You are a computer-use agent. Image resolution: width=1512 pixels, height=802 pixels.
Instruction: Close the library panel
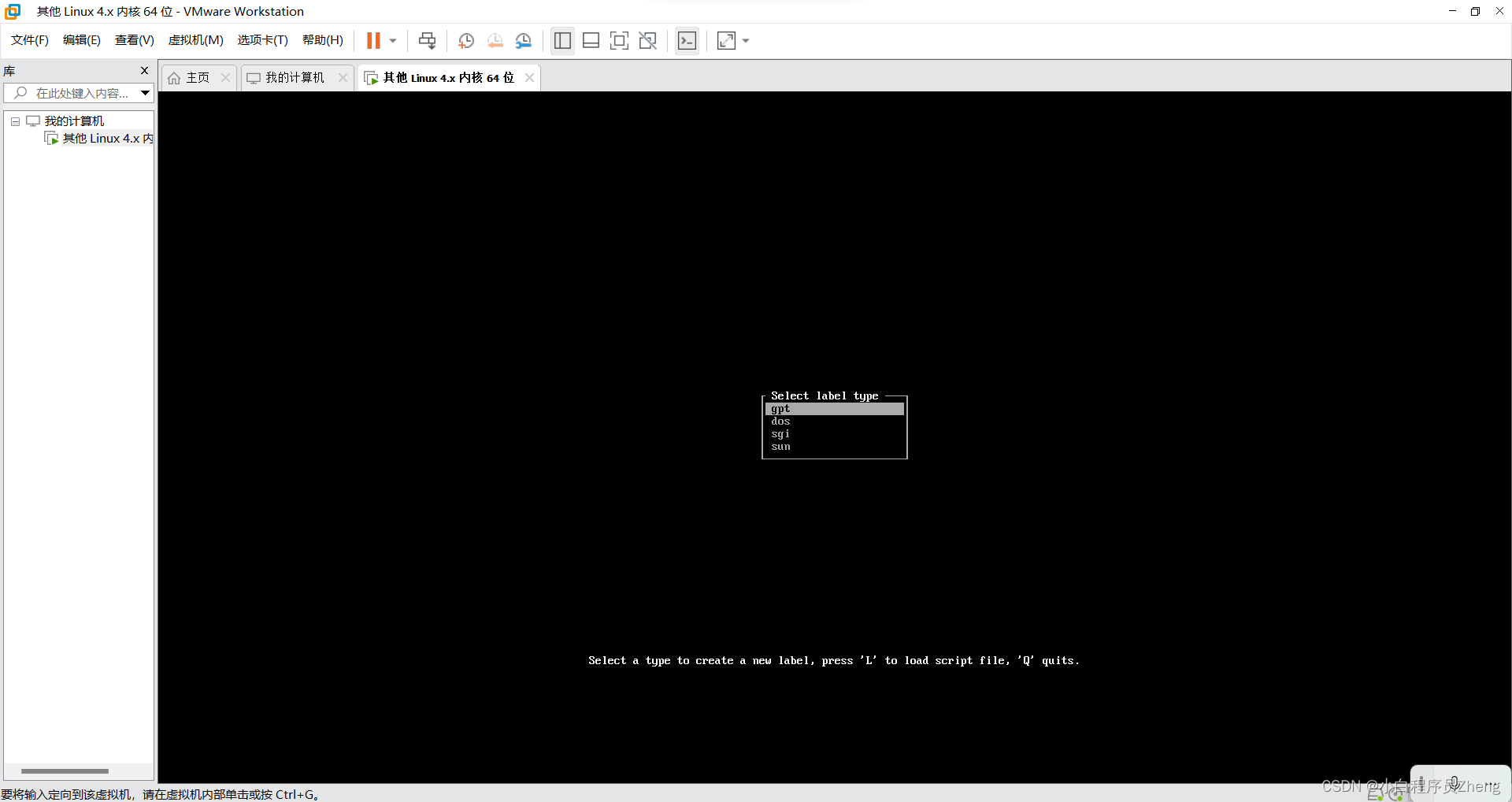pyautogui.click(x=144, y=71)
